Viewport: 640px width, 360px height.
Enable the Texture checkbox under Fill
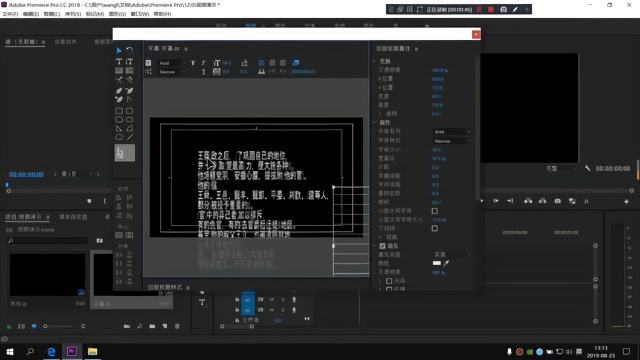point(389,289)
